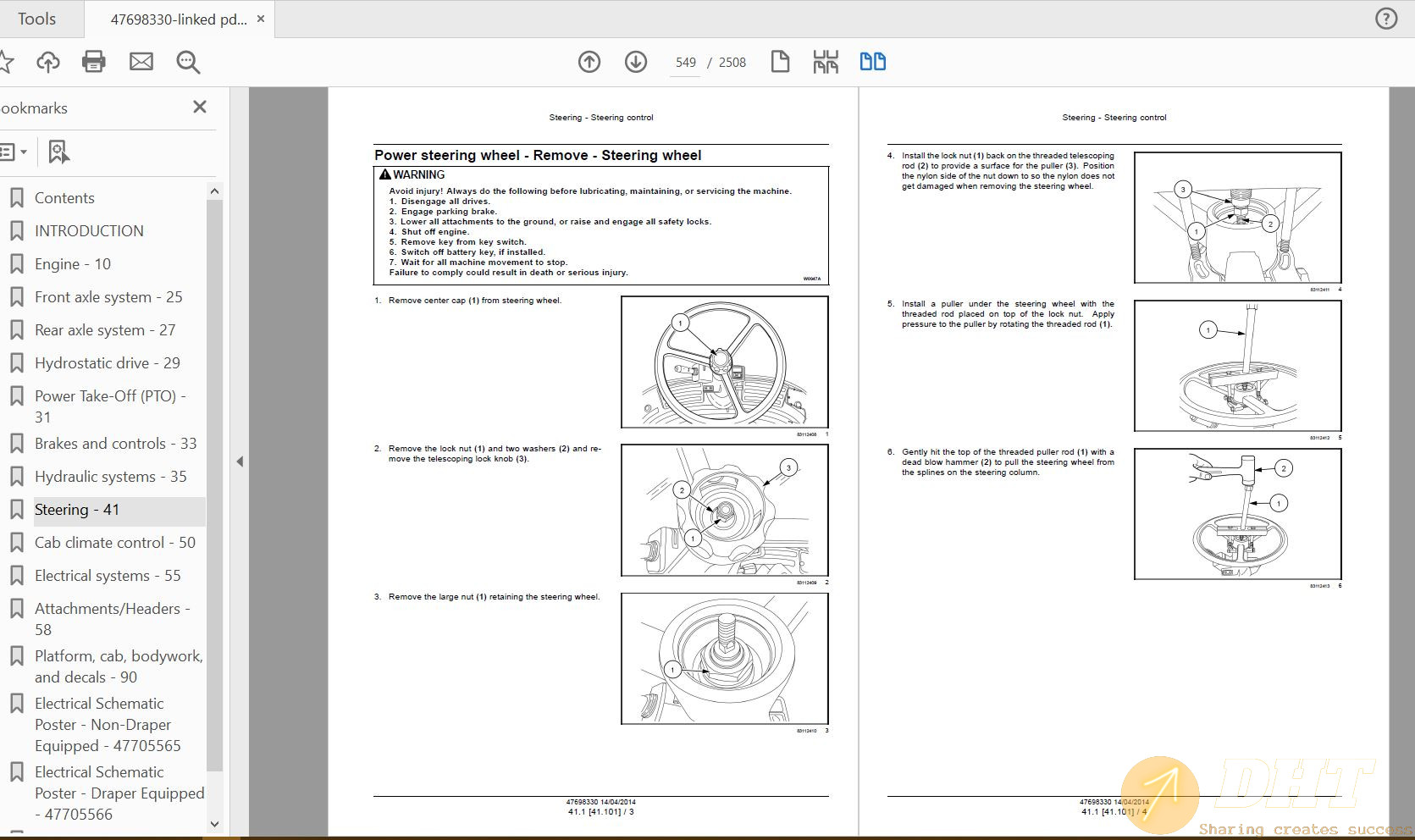
Task: Click the bookmarks scrollbar down arrow
Action: 214,824
